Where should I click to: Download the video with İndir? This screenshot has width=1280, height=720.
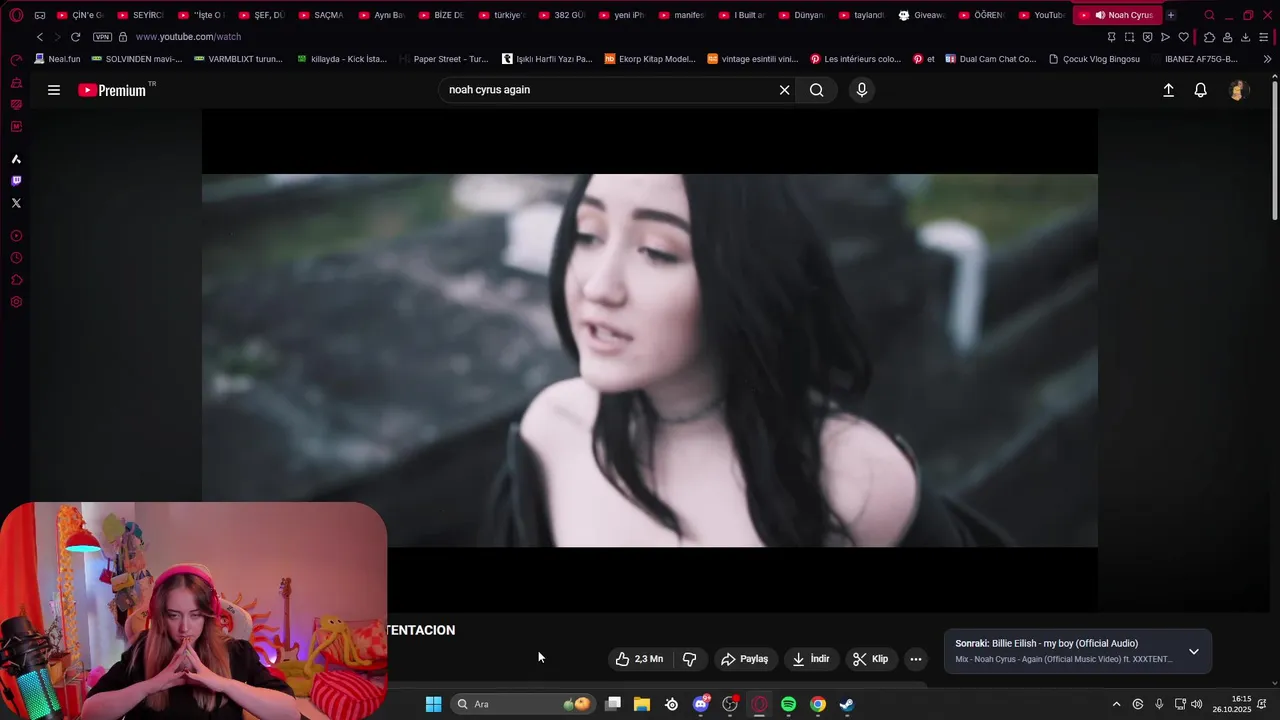pos(811,659)
